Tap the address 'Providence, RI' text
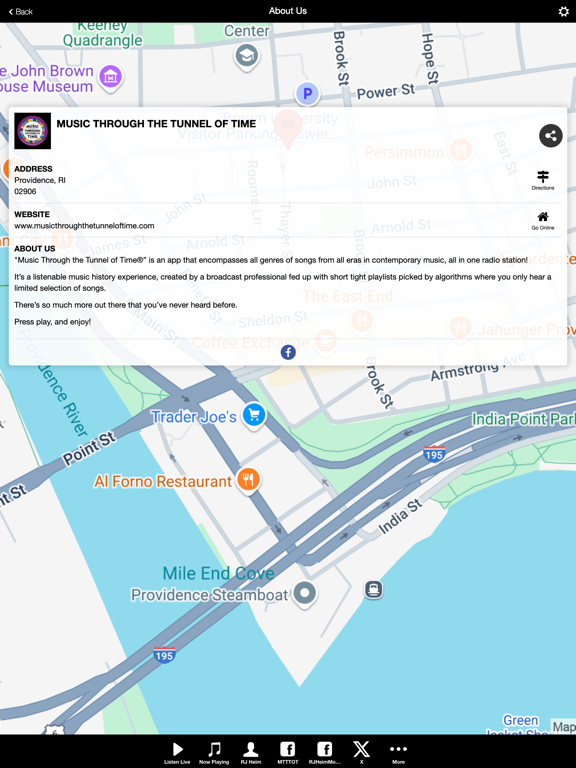 tap(40, 180)
